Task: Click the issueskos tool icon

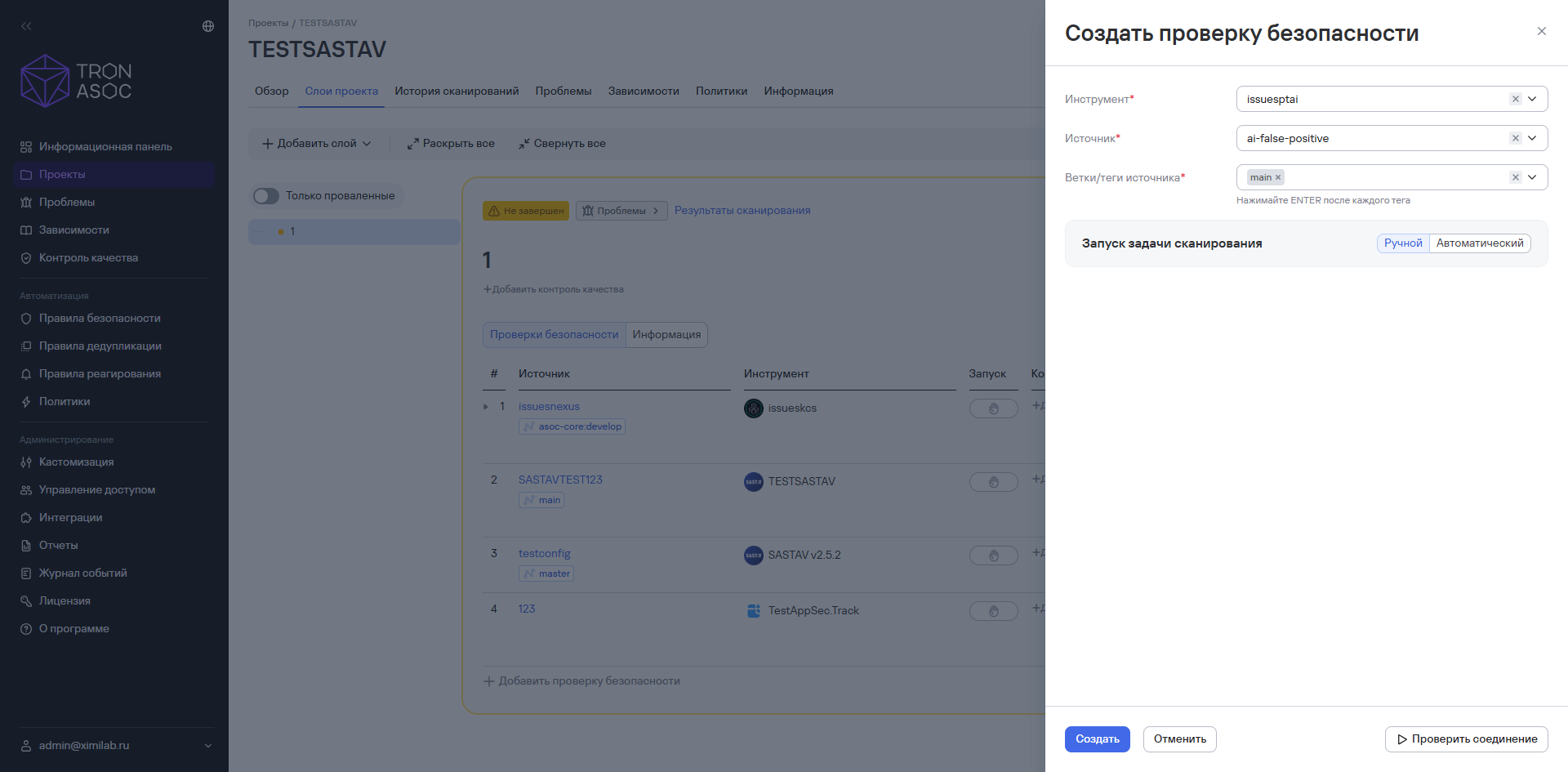Action: coord(754,408)
